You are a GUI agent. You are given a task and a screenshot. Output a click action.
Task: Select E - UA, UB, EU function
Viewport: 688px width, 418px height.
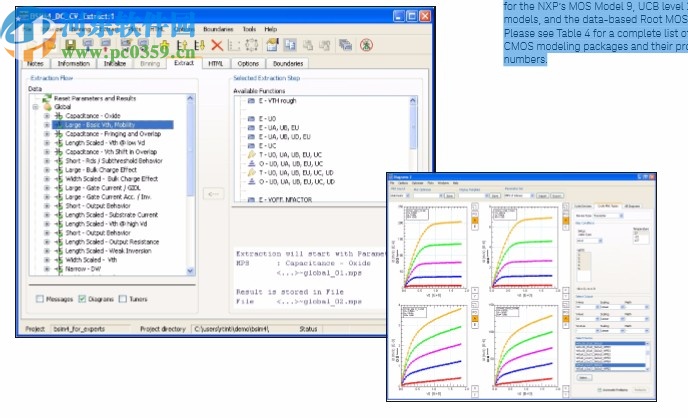(x=279, y=128)
